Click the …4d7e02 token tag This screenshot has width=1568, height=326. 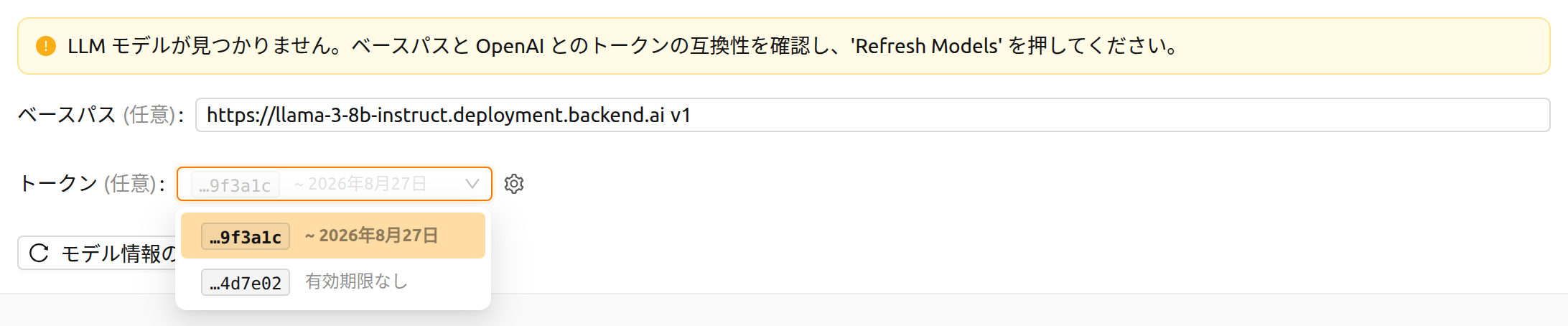coord(246,282)
